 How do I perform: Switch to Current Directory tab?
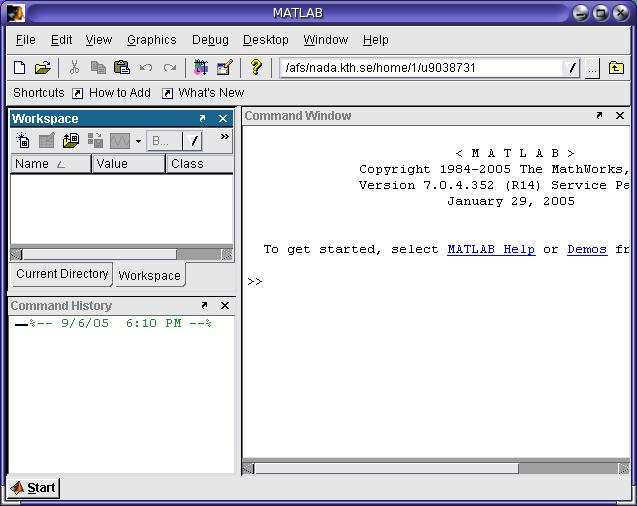[62, 274]
